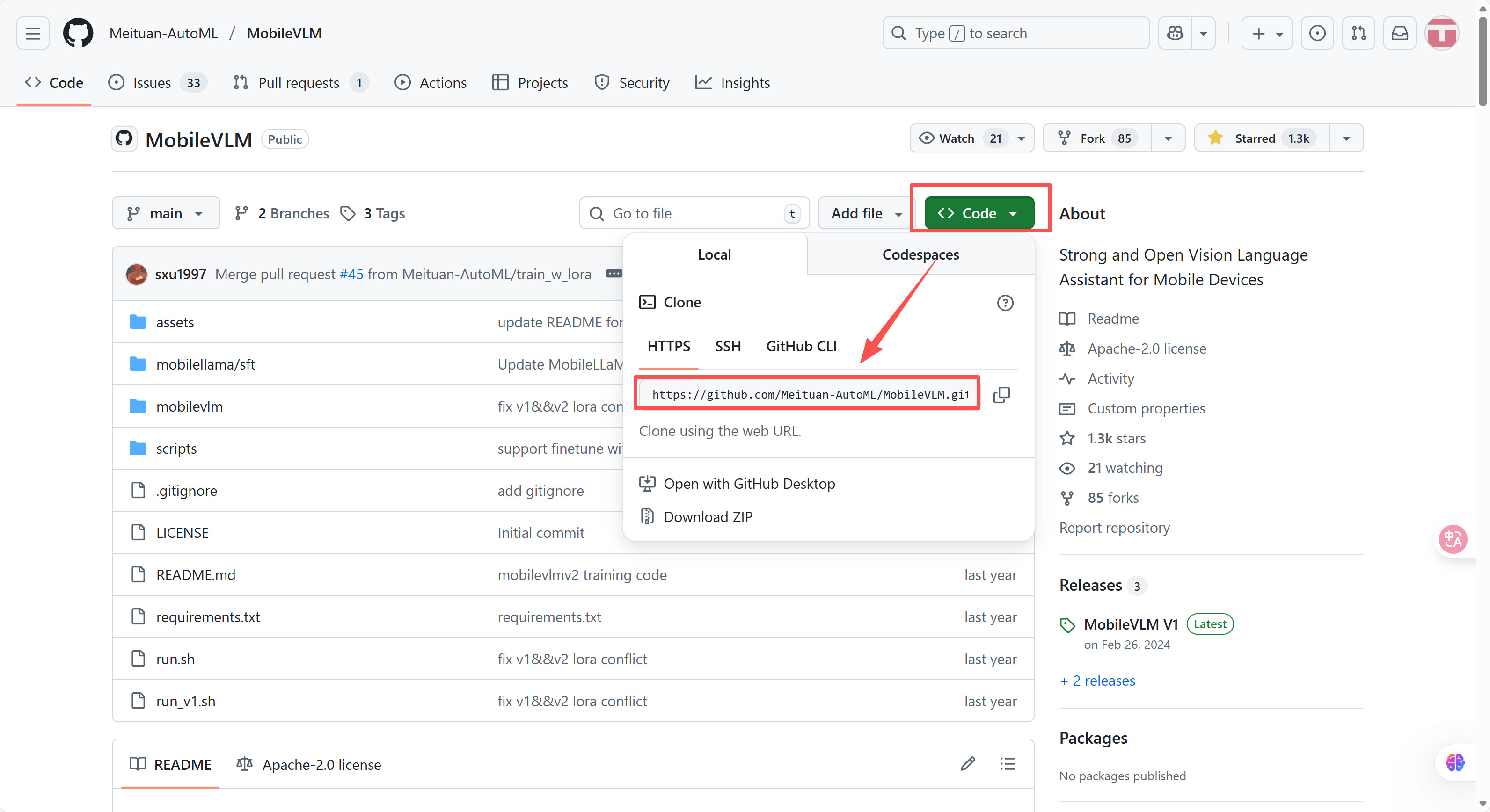The height and width of the screenshot is (812, 1490).
Task: Expand the Add file dropdown
Action: [x=866, y=213]
